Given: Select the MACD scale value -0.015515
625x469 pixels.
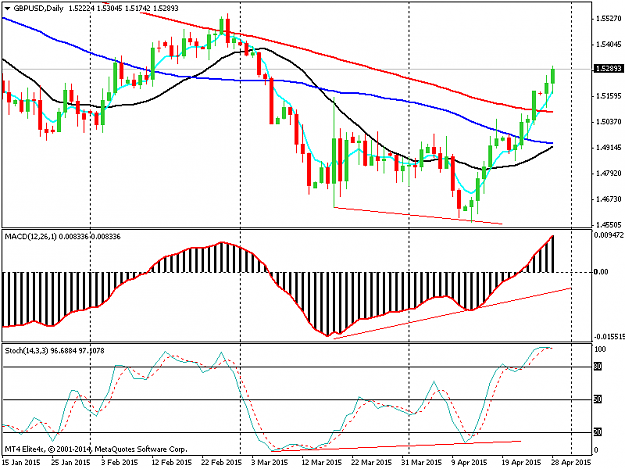Looking at the screenshot, I should pos(609,337).
